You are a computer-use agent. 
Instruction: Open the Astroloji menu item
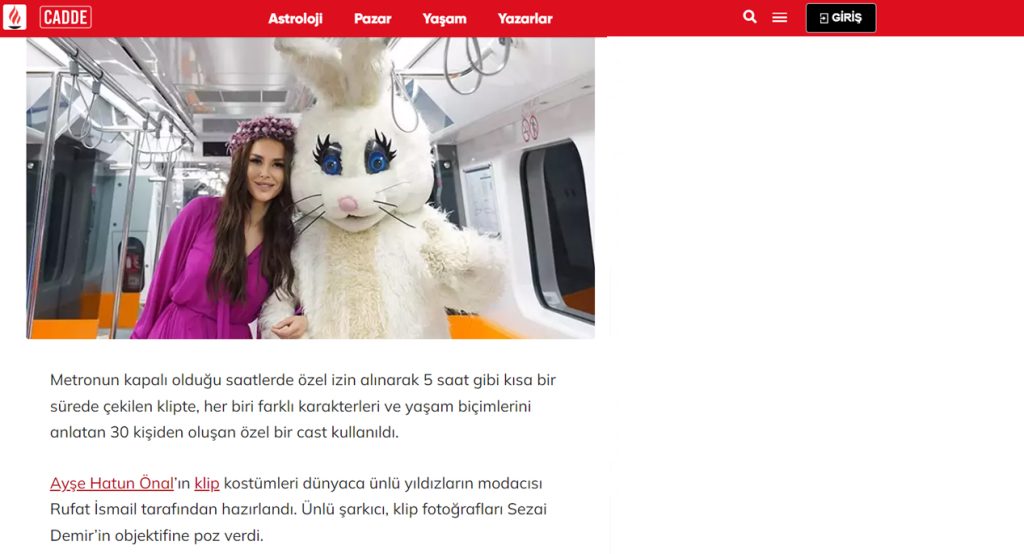pyautogui.click(x=295, y=18)
